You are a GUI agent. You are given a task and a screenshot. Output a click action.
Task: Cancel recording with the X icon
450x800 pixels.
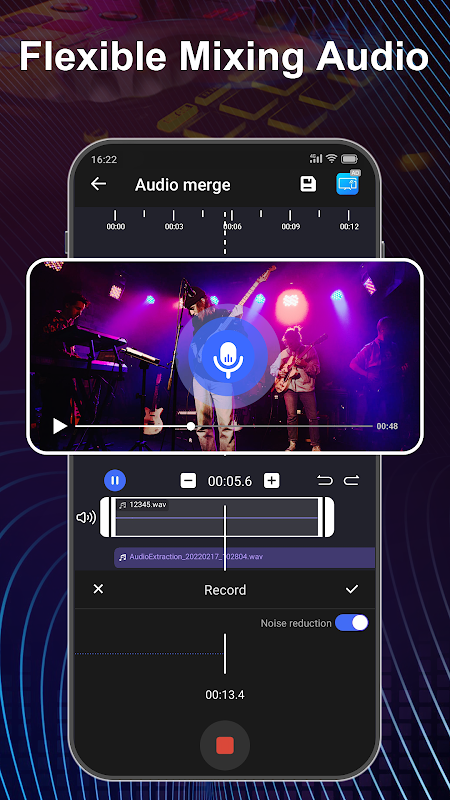click(98, 589)
